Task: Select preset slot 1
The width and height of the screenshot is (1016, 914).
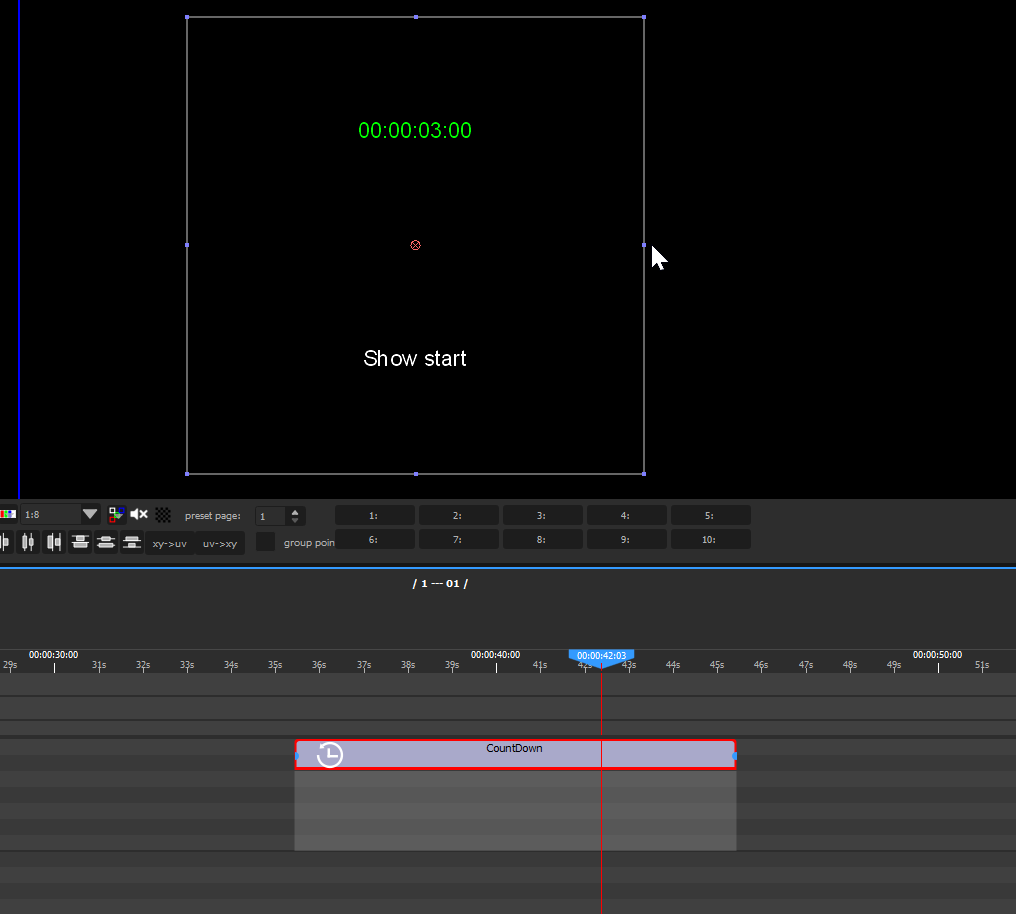Action: click(x=374, y=516)
